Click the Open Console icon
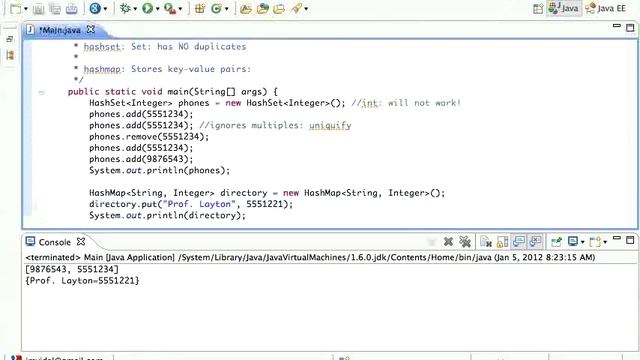The width and height of the screenshot is (640, 360). point(596,242)
